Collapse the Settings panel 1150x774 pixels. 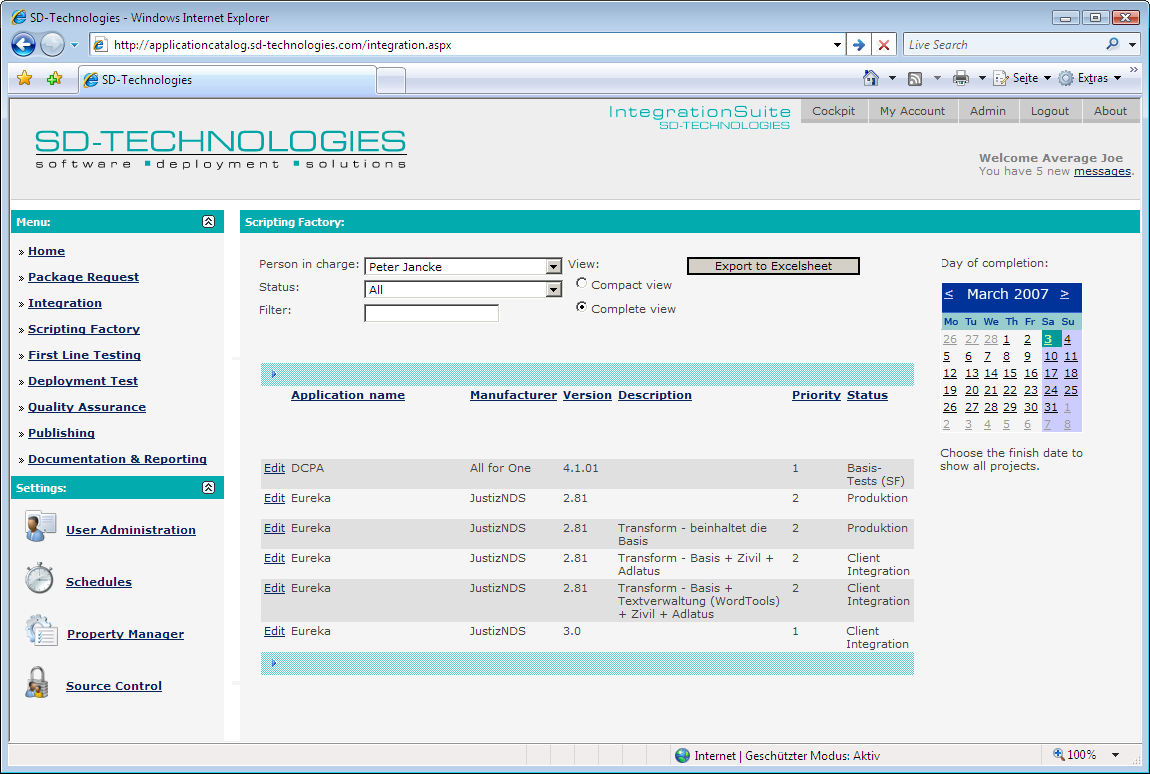tap(208, 488)
